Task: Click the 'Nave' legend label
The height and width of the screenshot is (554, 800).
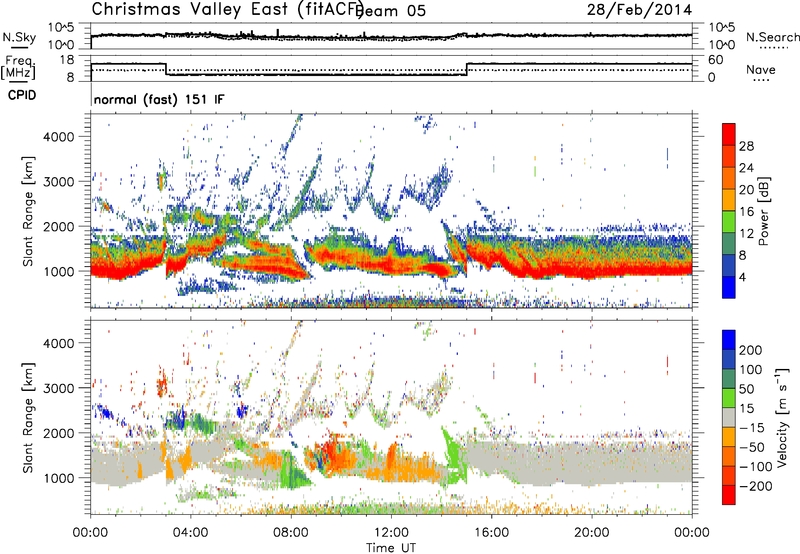Action: [761, 69]
